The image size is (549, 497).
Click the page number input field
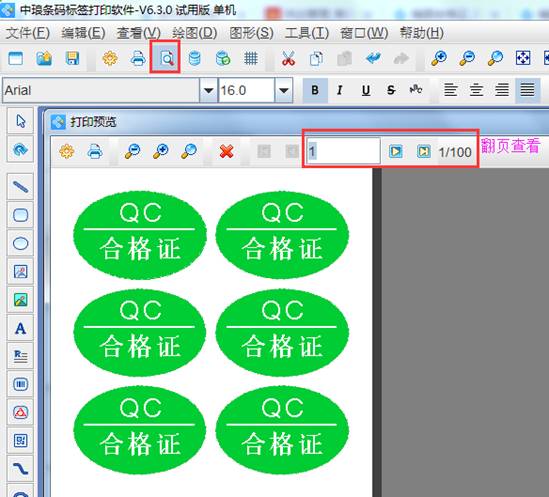343,151
